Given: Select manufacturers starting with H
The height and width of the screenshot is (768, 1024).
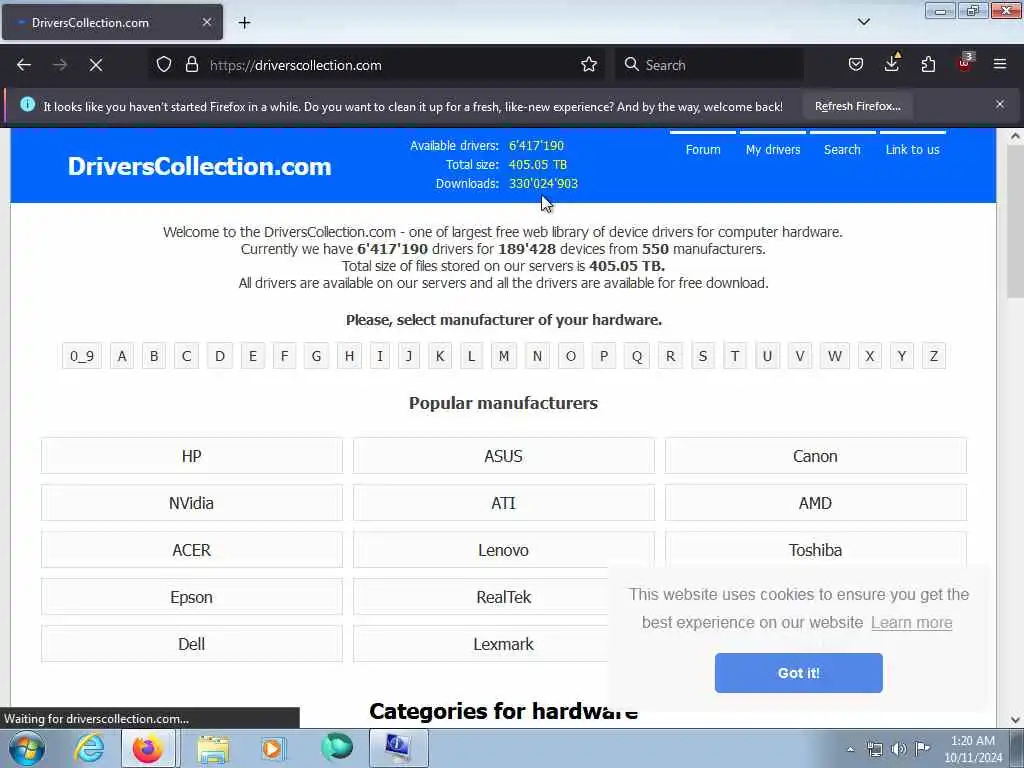Looking at the screenshot, I should point(349,356).
